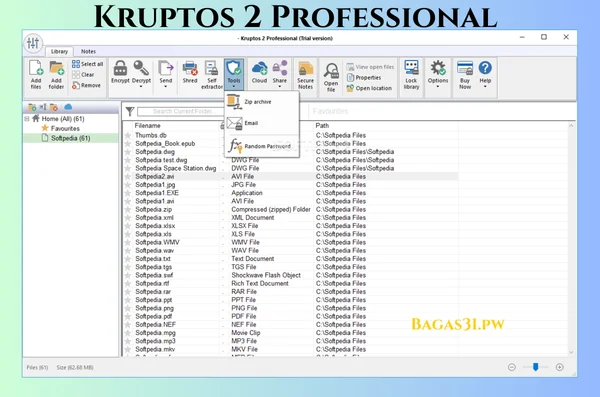The image size is (600, 397).
Task: Click the zoom slider handle
Action: (x=535, y=367)
